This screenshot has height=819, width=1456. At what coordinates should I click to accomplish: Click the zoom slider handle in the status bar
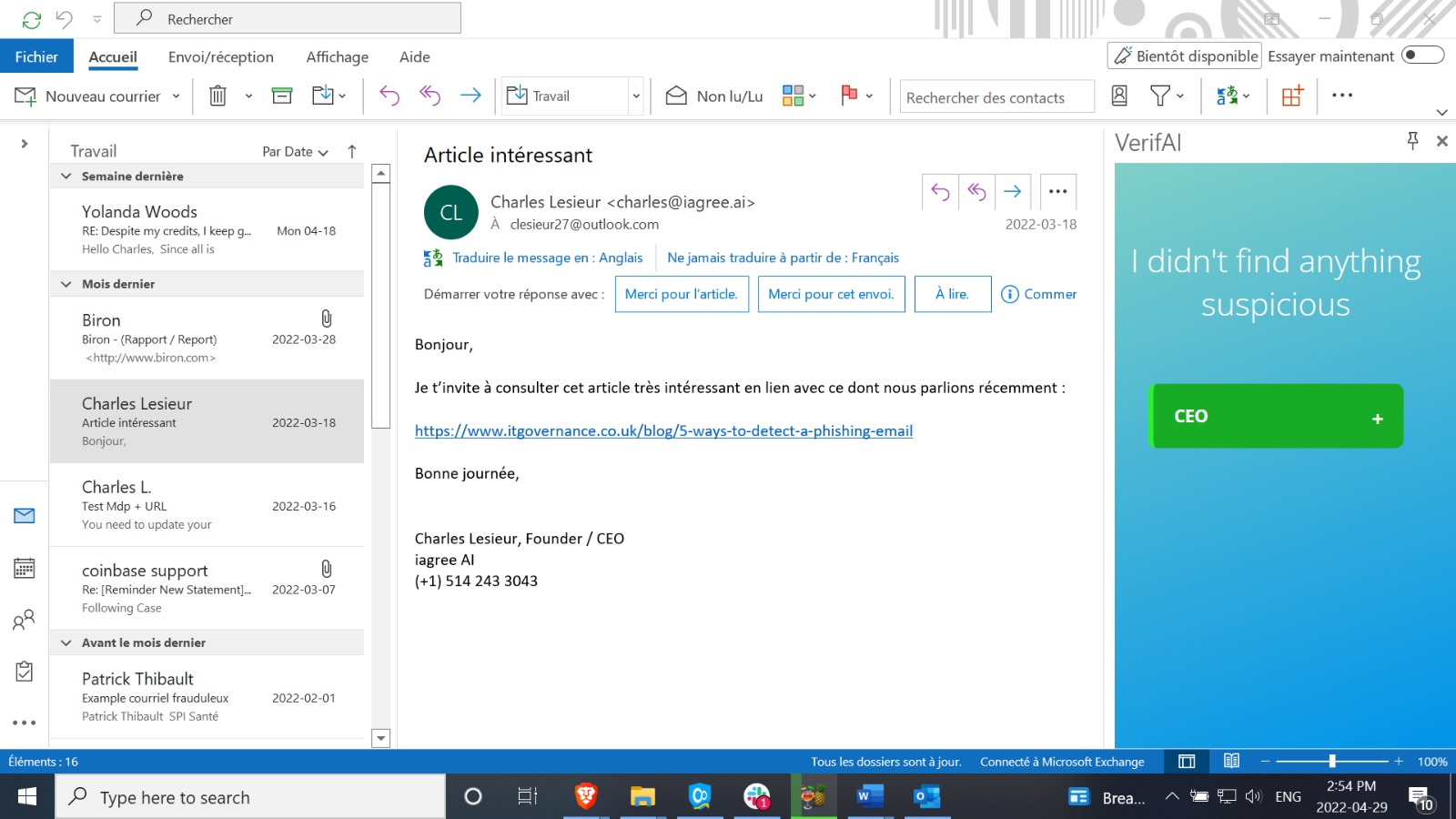pos(1332,762)
